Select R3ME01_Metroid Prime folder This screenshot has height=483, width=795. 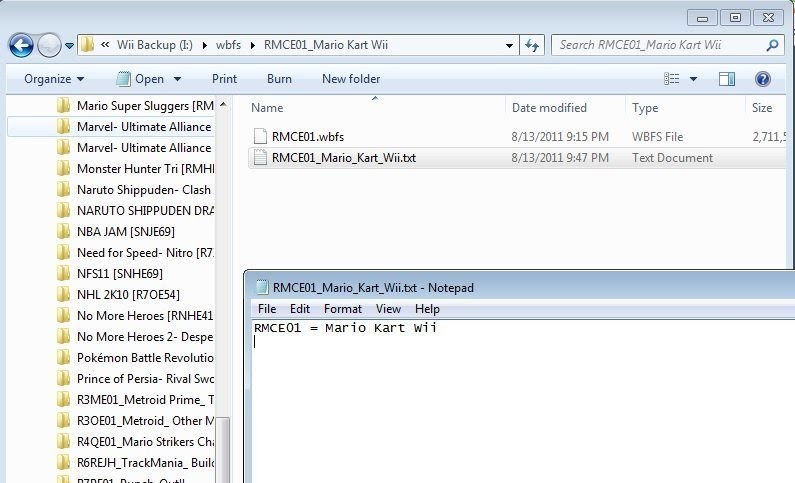coord(146,400)
